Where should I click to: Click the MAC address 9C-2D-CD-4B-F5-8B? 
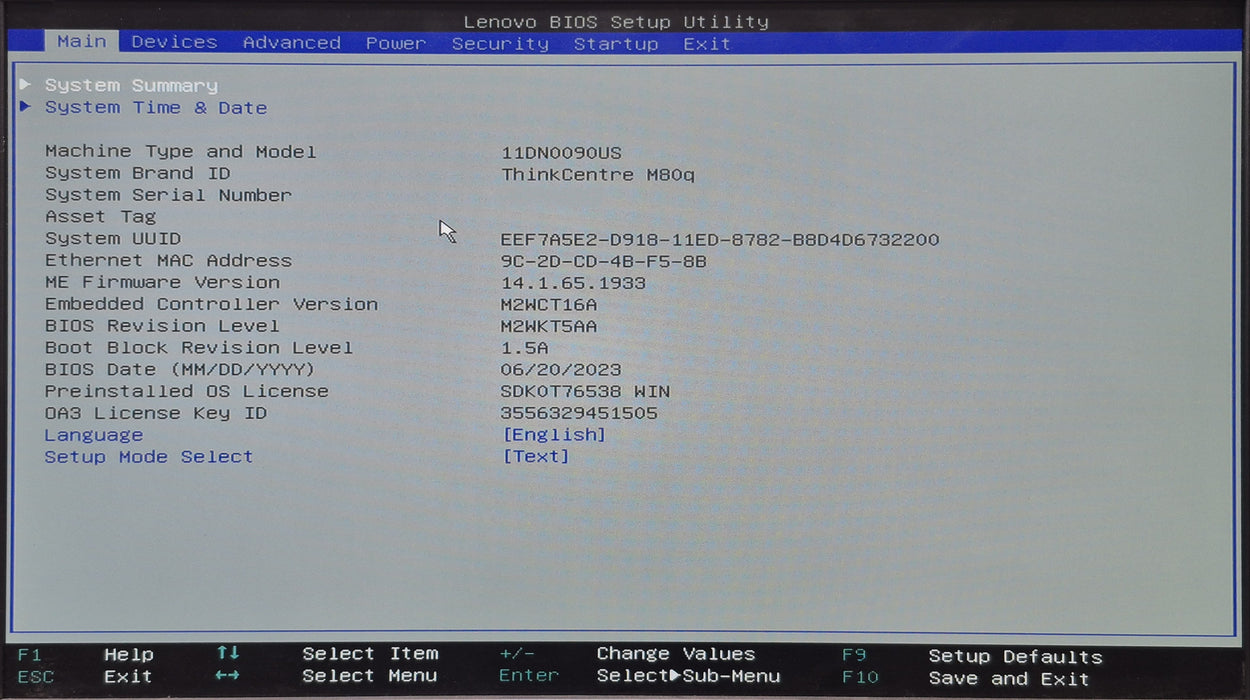pos(604,262)
